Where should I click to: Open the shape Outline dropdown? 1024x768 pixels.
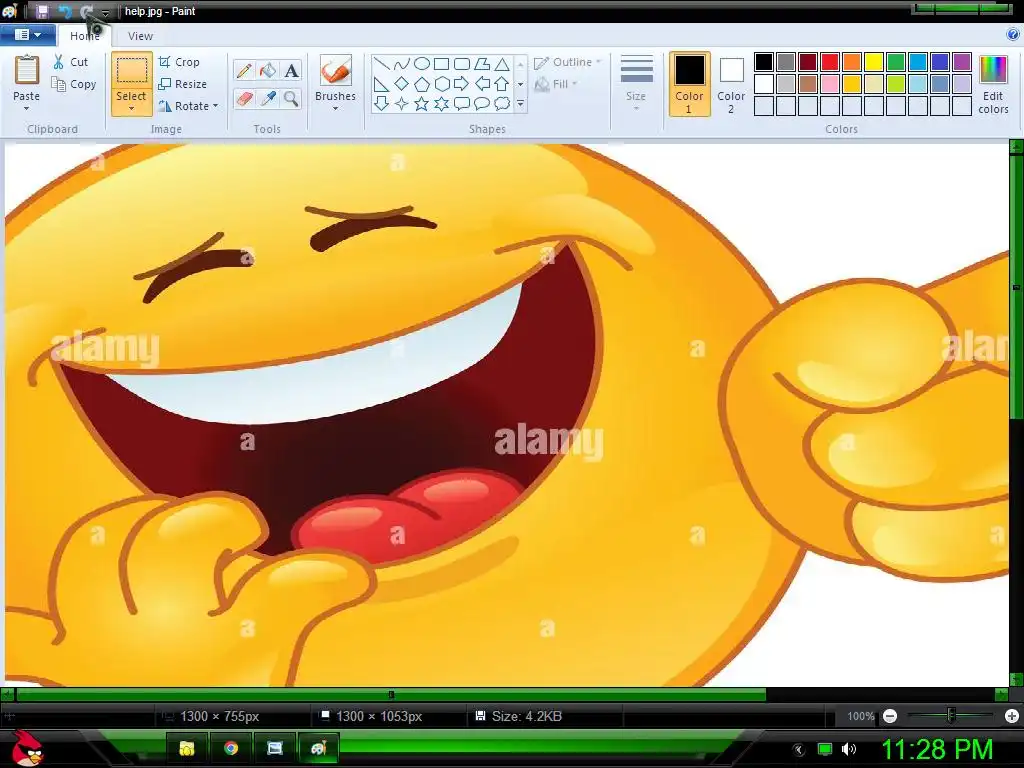coord(567,62)
